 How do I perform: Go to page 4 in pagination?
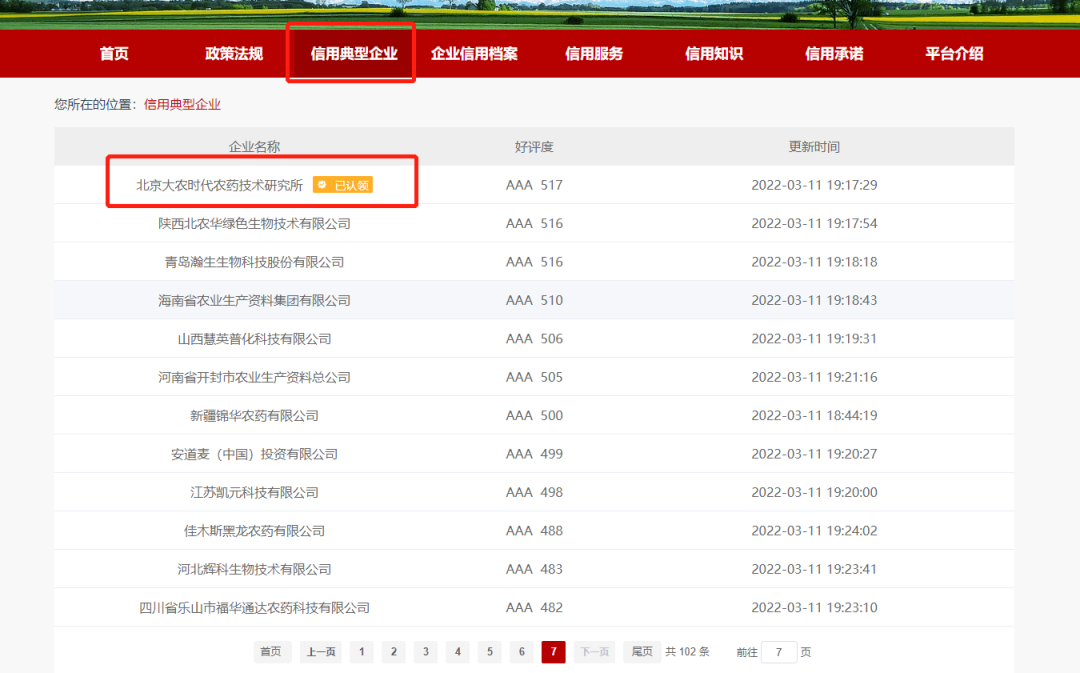point(457,652)
